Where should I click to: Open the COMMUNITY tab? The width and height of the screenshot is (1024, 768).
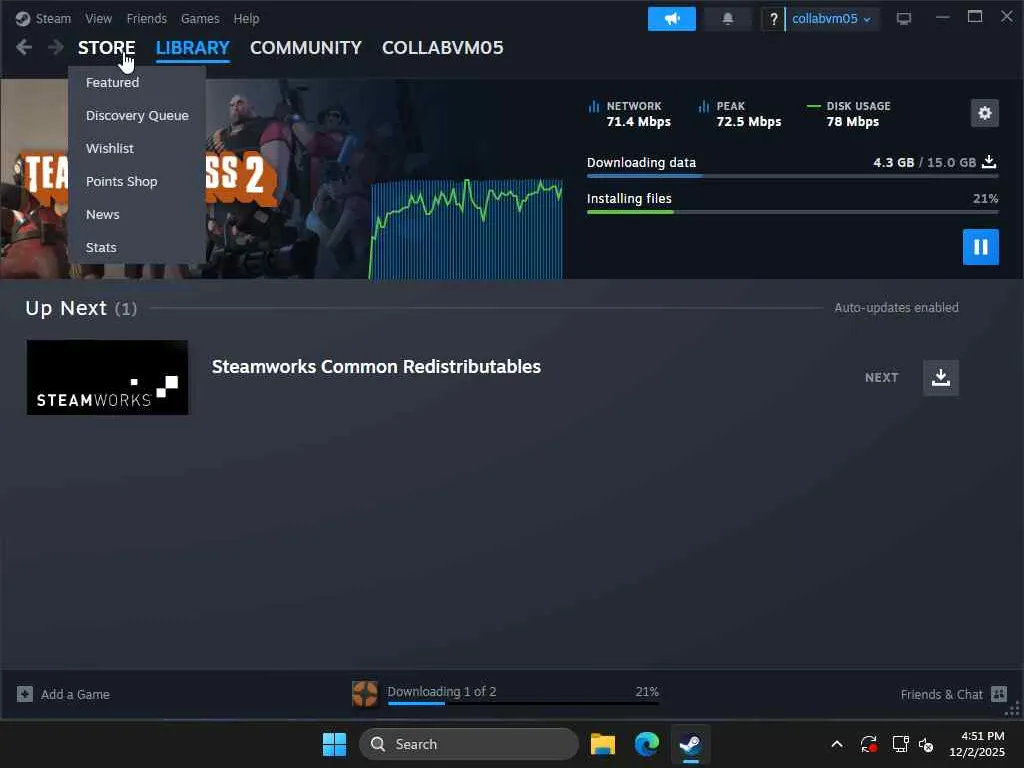coord(306,48)
